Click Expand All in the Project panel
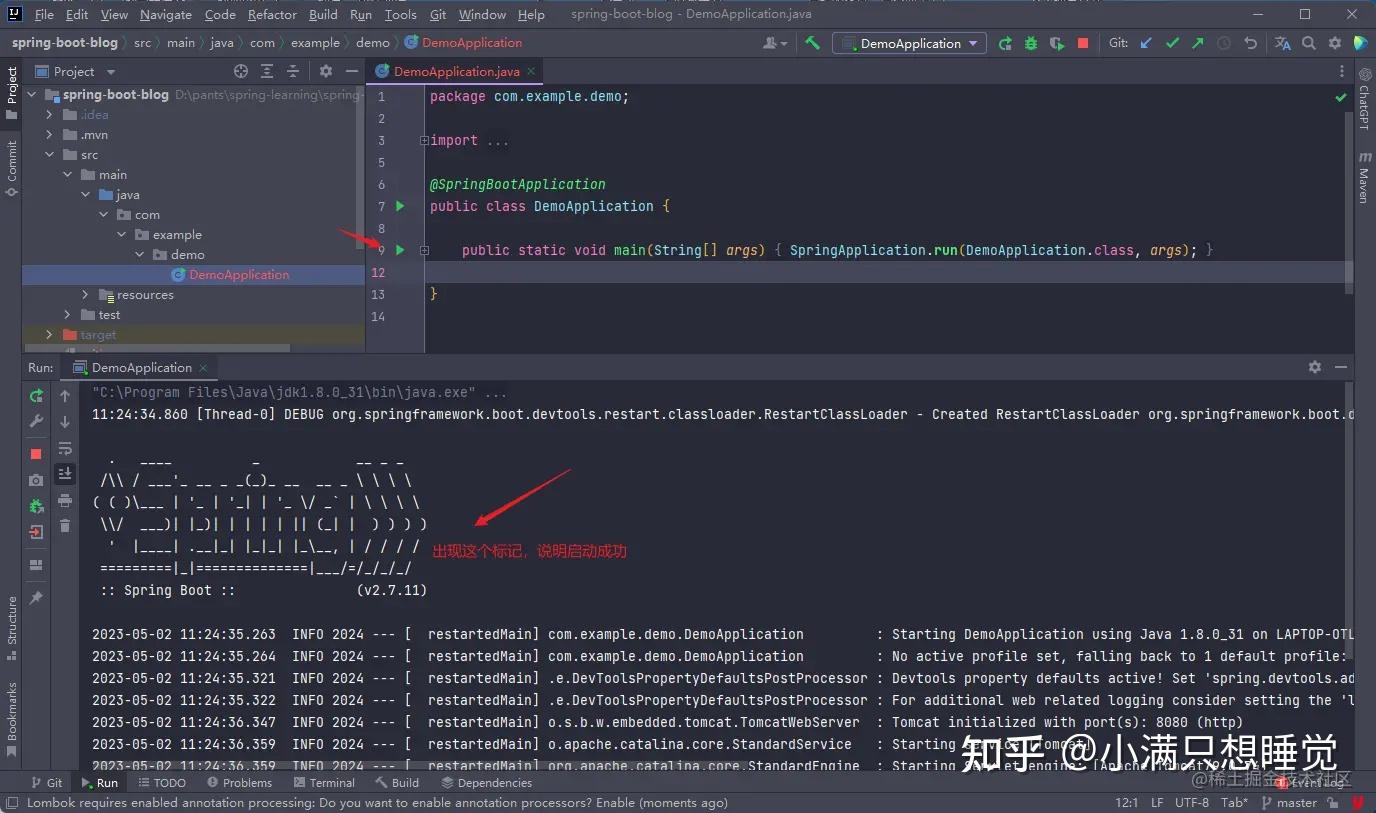This screenshot has height=813, width=1376. coord(267,71)
